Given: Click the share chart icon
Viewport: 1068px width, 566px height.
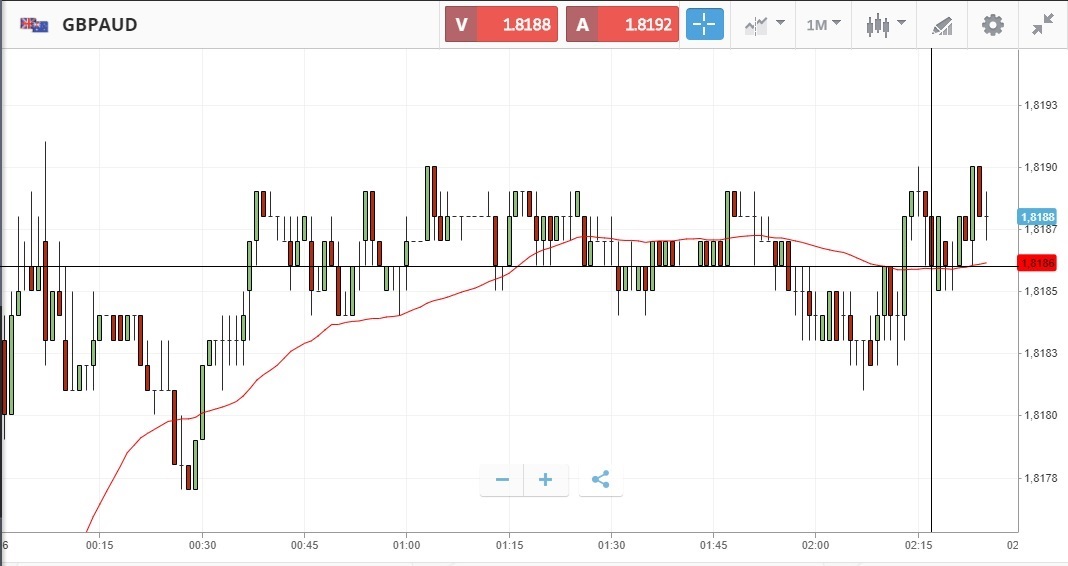Looking at the screenshot, I should pos(600,480).
